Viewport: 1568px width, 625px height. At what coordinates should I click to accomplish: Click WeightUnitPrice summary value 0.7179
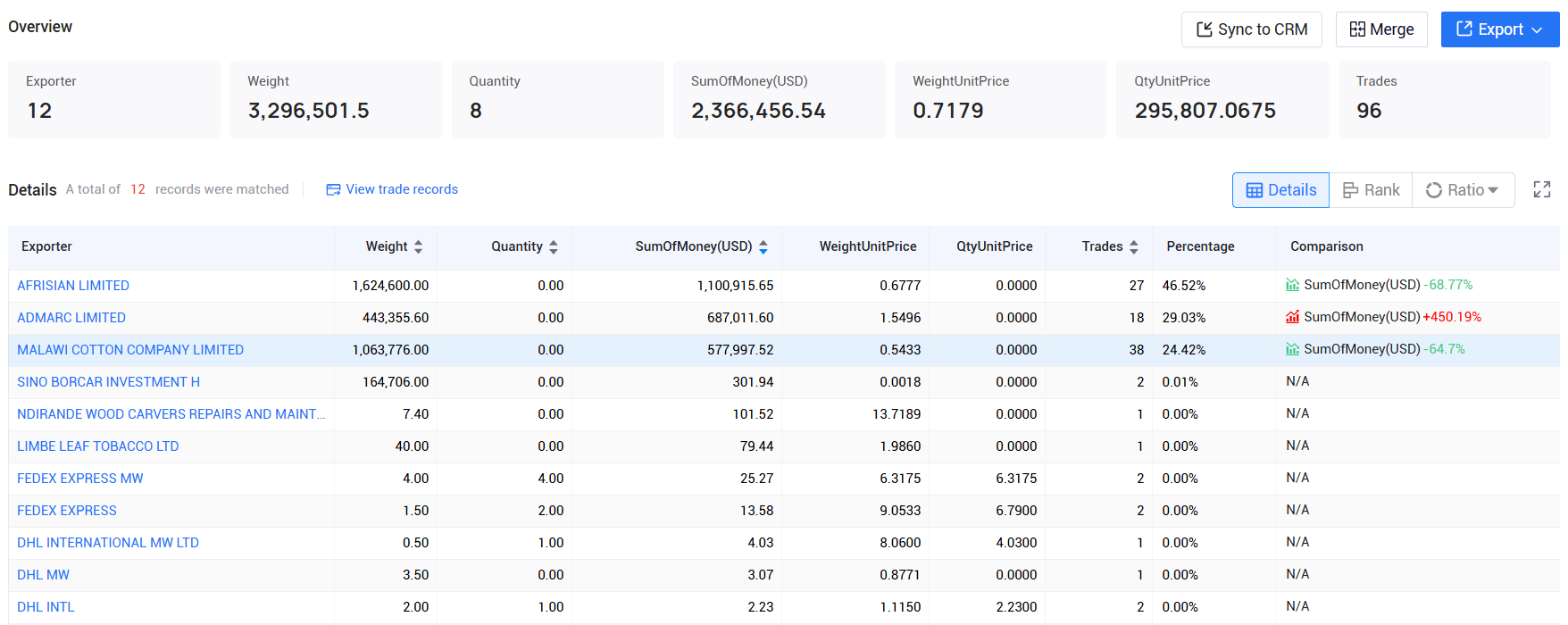(x=948, y=111)
